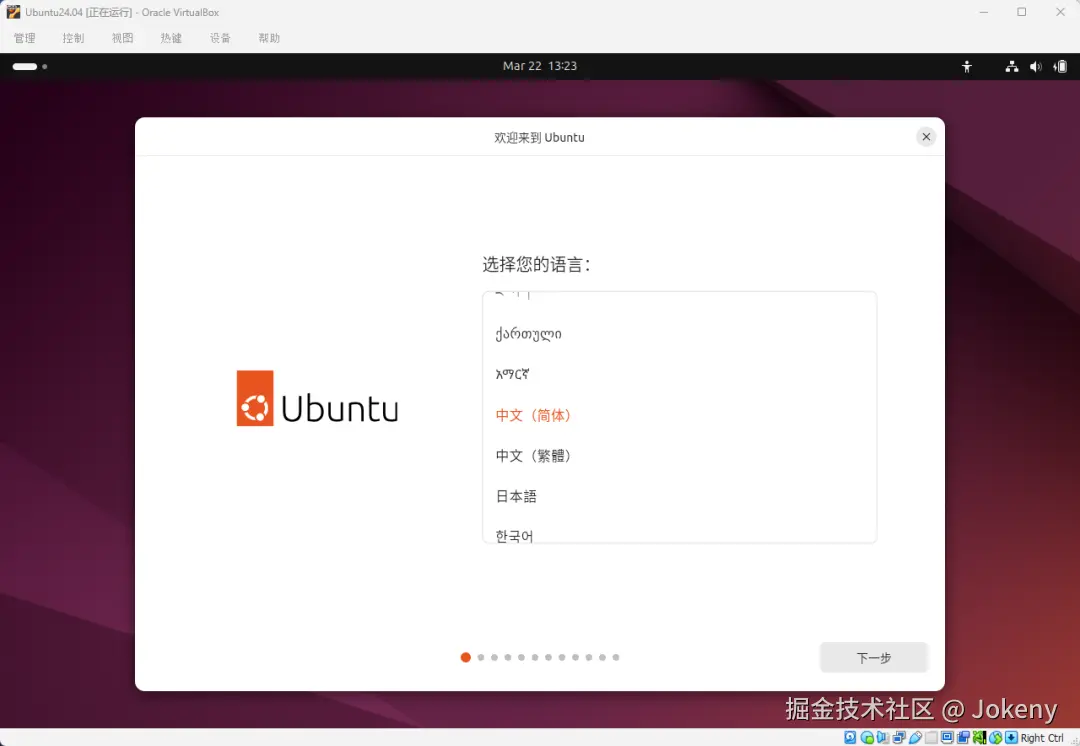Click the Activities workspace pill indicator
Viewport: 1080px width, 746px height.
click(25, 66)
